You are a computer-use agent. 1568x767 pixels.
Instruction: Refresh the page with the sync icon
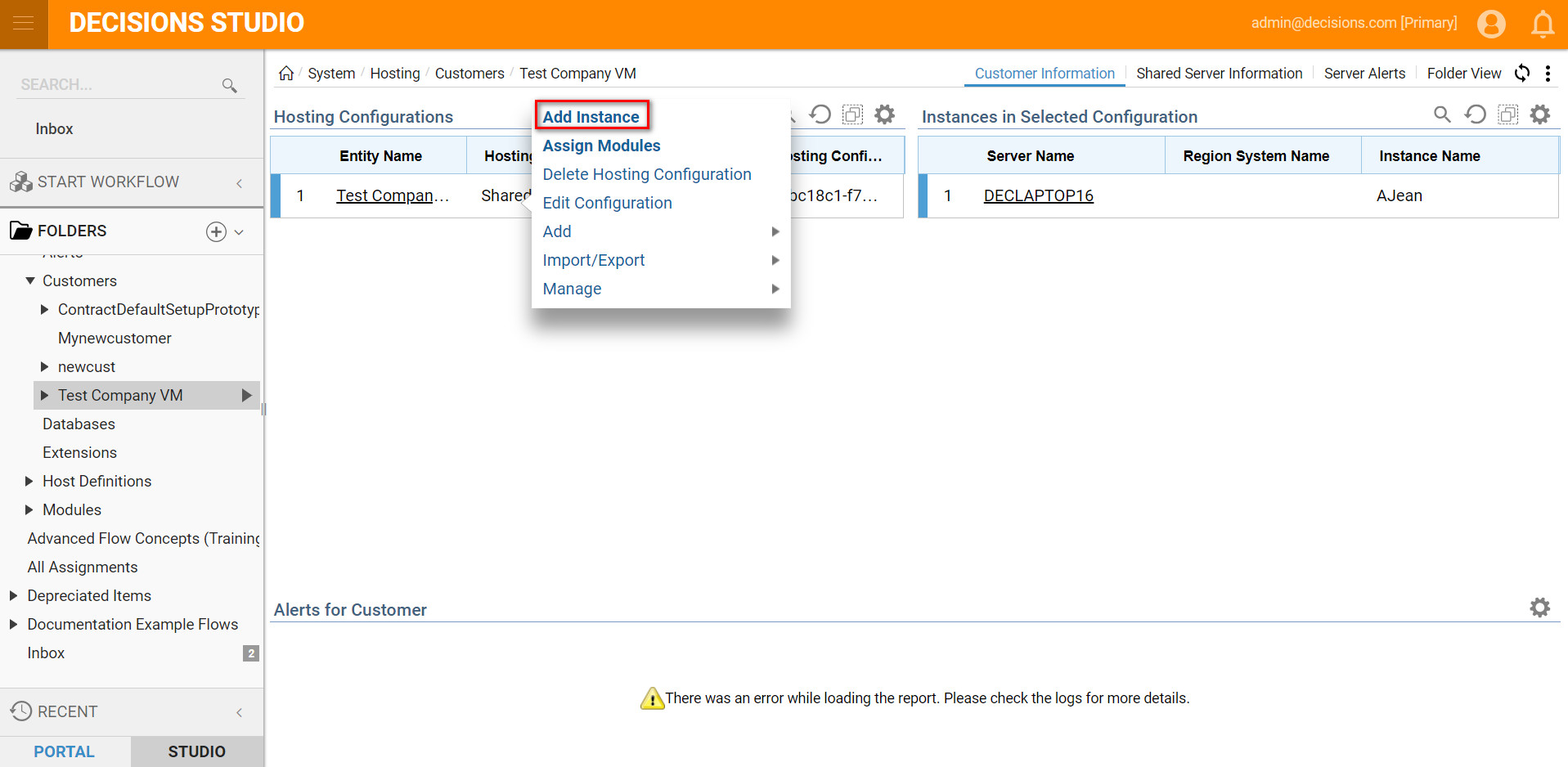click(1522, 73)
